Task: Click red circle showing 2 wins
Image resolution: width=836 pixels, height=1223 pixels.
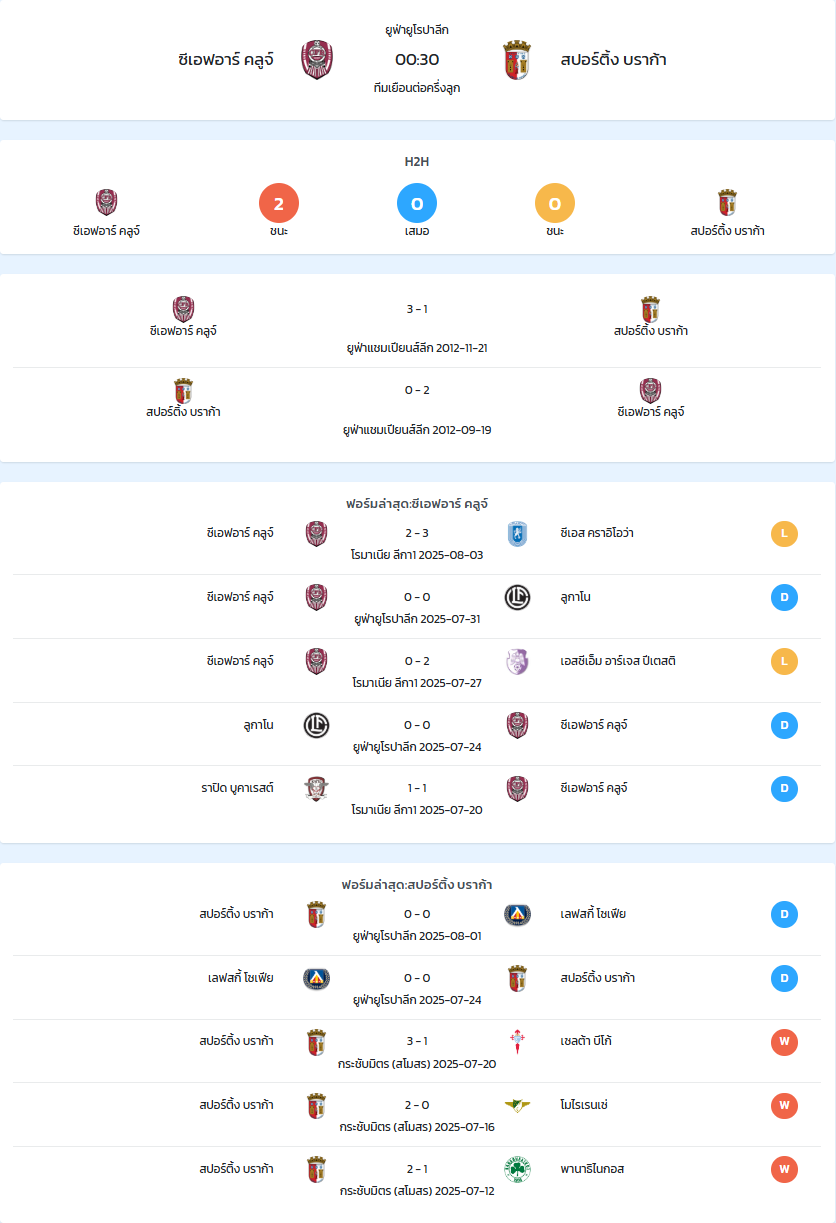Action: click(279, 204)
